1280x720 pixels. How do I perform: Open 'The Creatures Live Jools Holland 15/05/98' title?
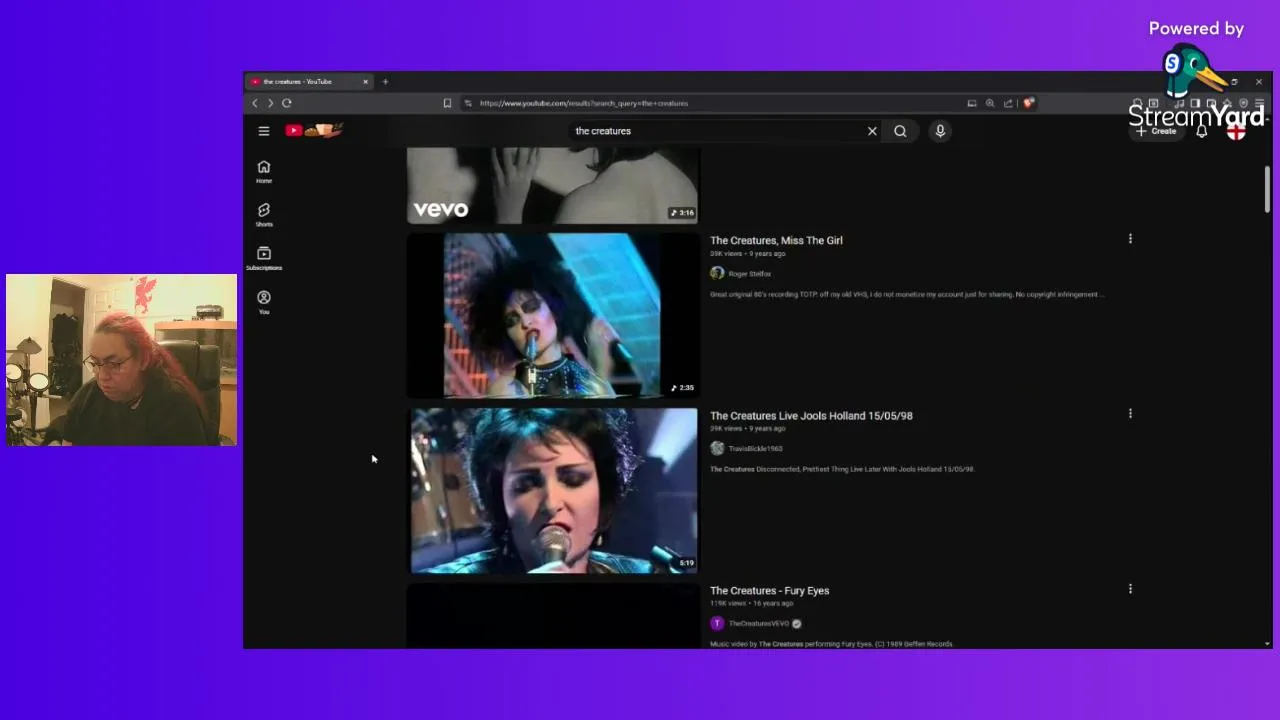tap(811, 415)
